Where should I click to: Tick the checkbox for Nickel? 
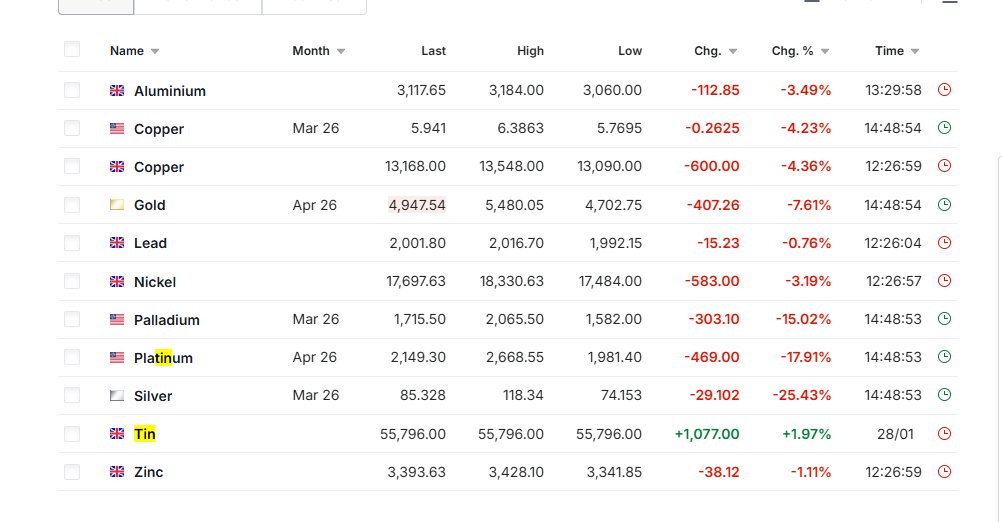click(72, 281)
